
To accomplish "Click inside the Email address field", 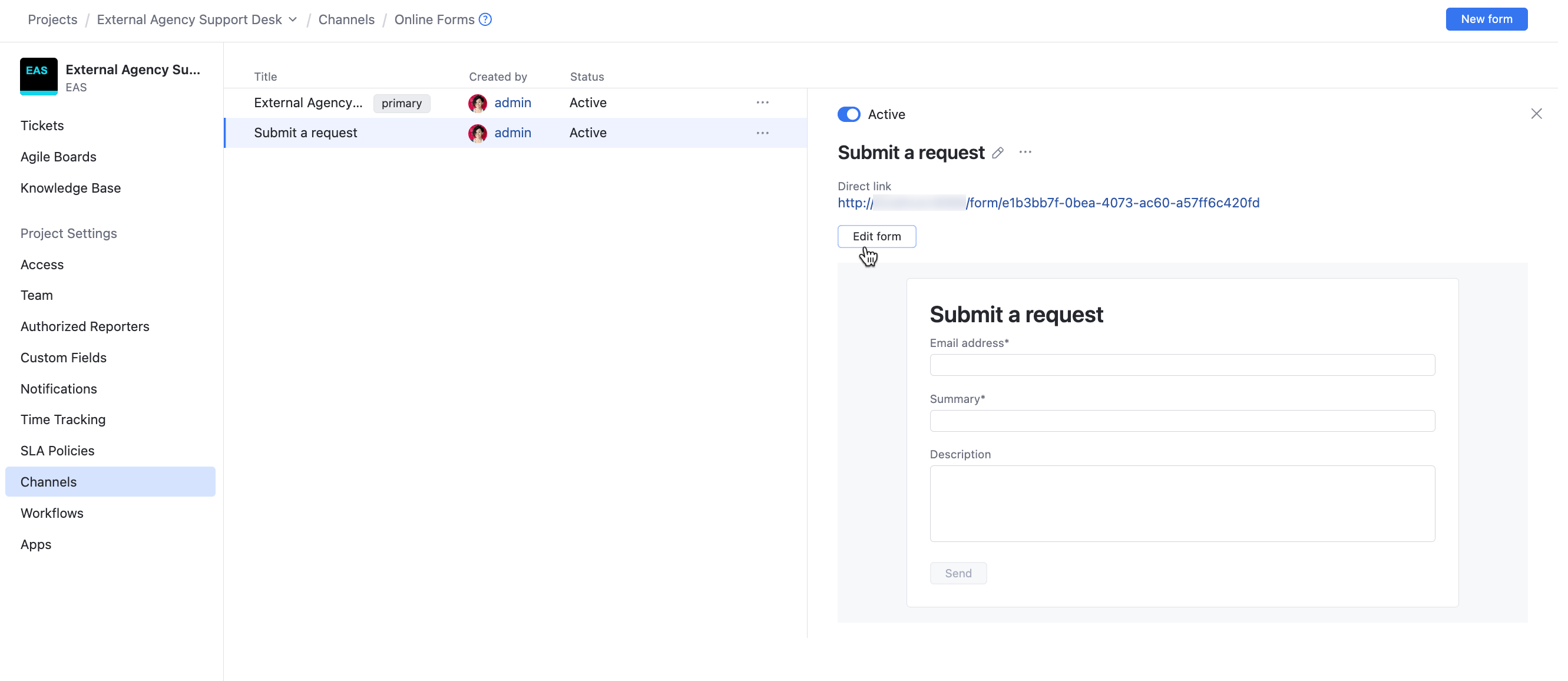I will (x=1182, y=365).
